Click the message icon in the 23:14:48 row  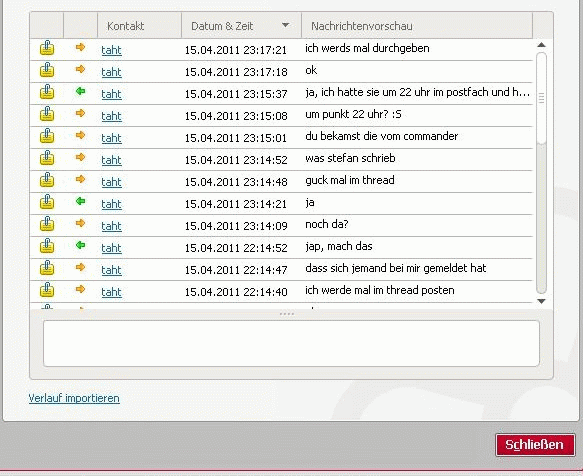pos(47,180)
